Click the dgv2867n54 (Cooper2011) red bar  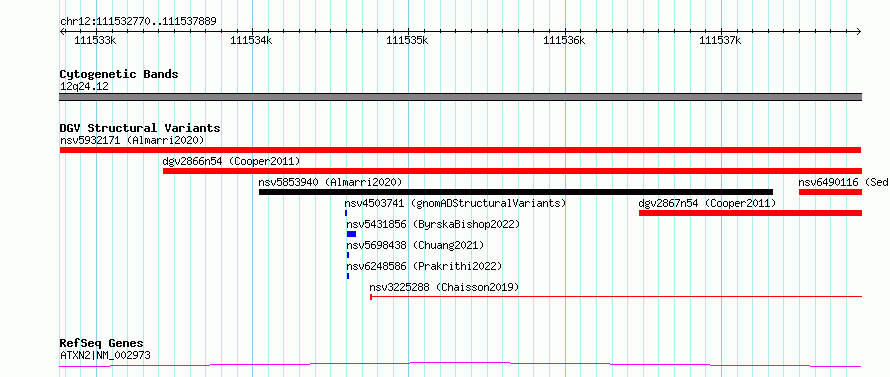(750, 213)
